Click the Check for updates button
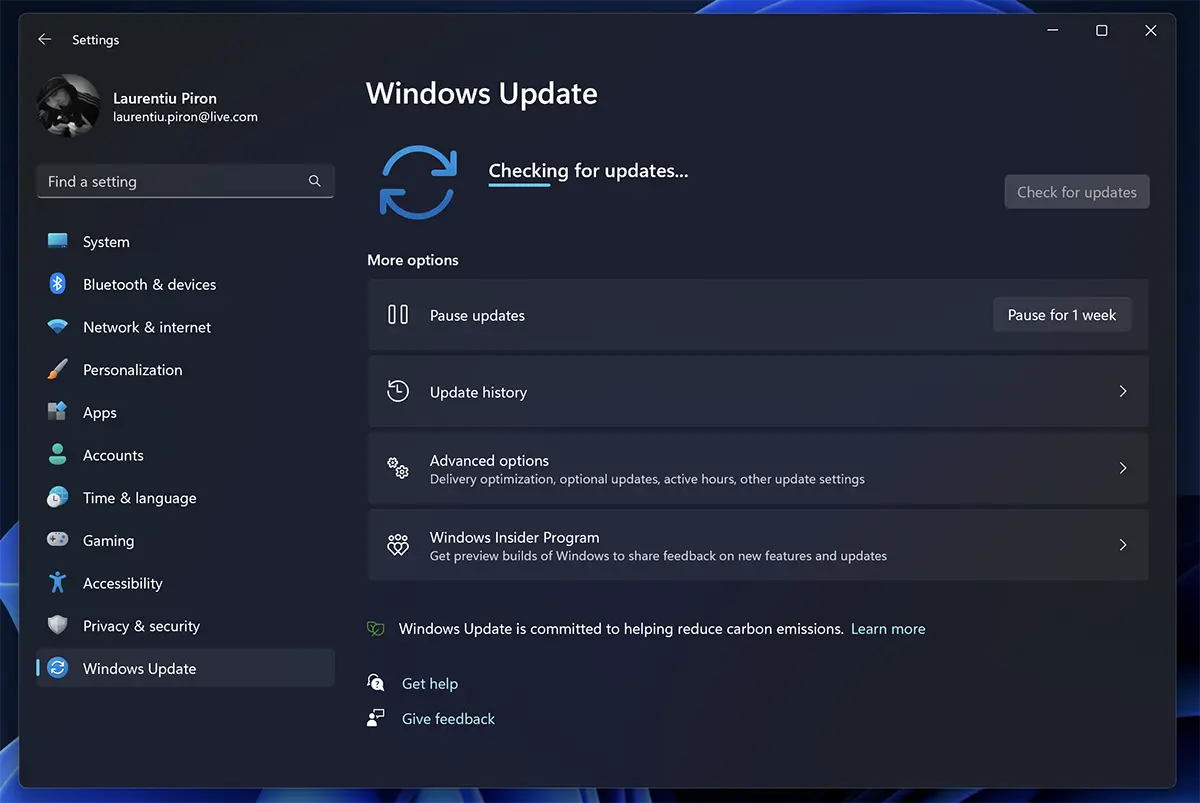The height and width of the screenshot is (803, 1200). (1077, 192)
